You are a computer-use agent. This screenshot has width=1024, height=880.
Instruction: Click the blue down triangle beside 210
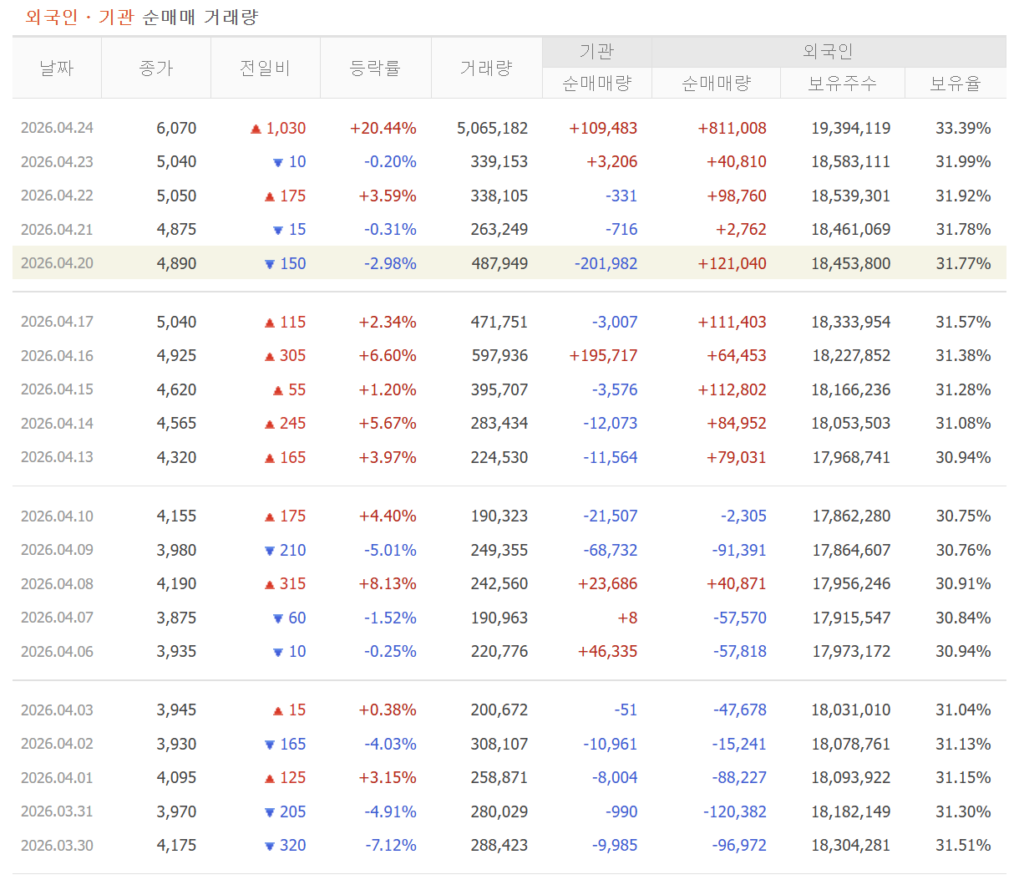point(269,551)
